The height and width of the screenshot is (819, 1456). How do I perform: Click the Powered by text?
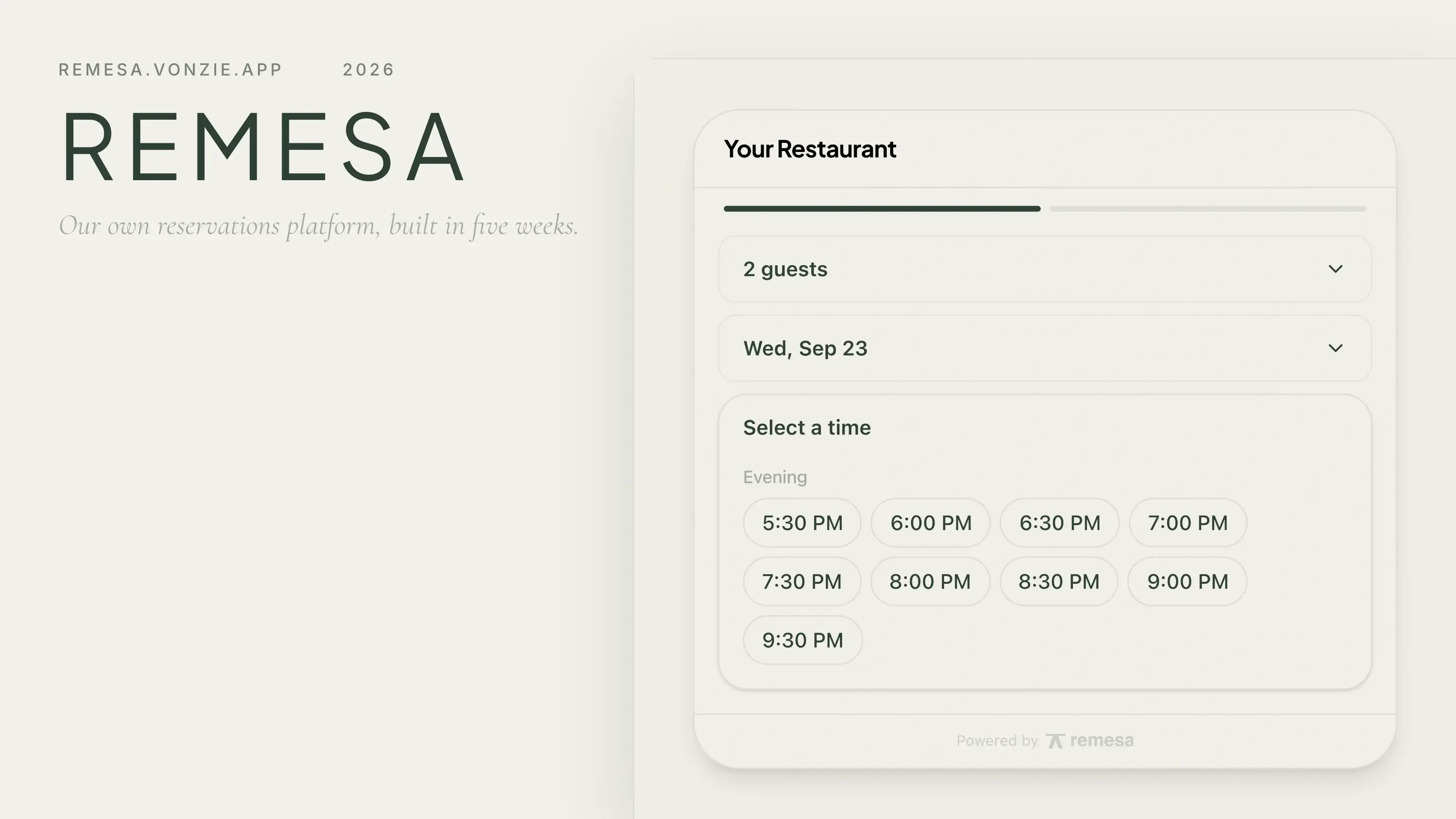point(997,741)
